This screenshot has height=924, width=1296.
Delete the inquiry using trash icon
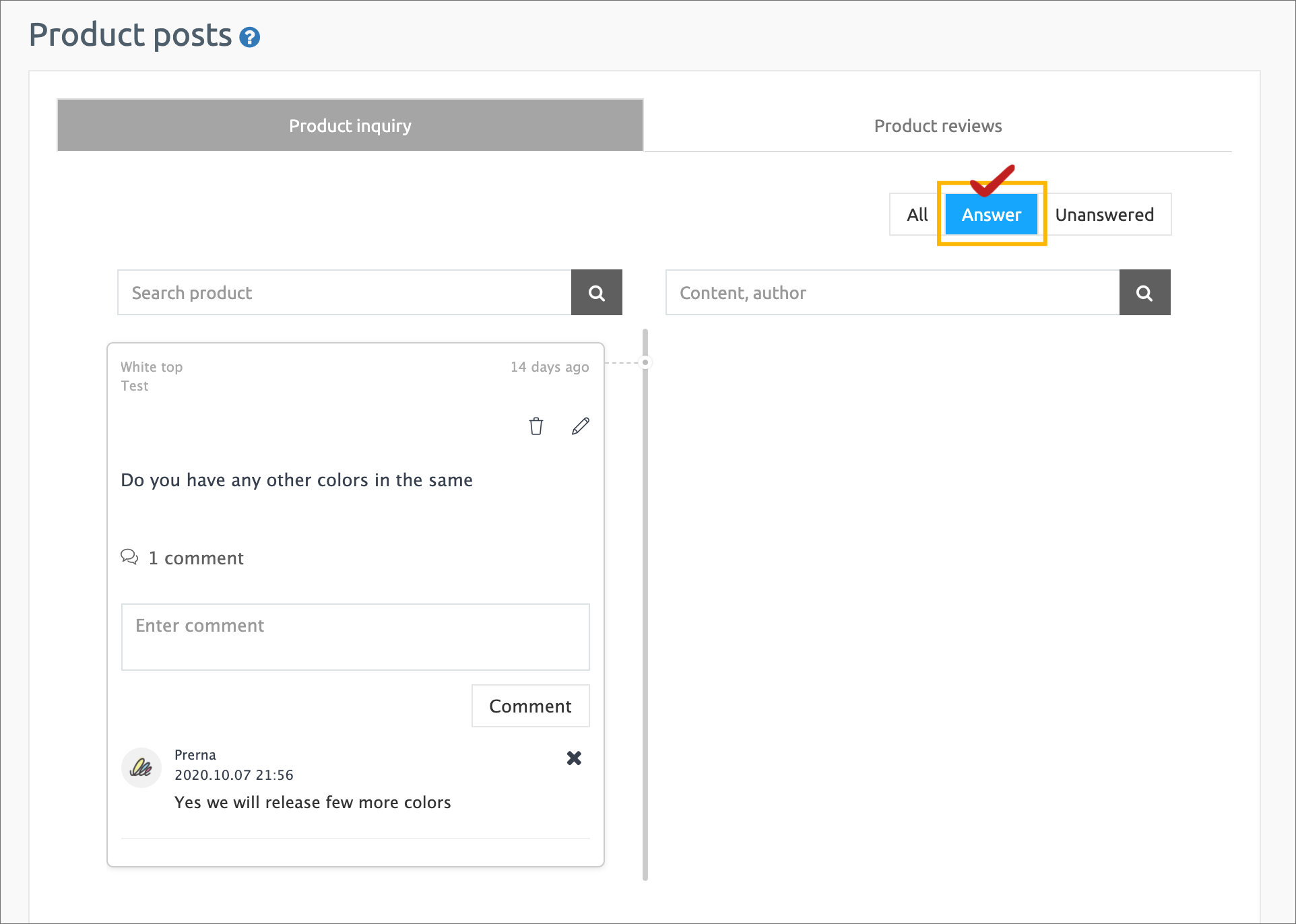tap(536, 426)
